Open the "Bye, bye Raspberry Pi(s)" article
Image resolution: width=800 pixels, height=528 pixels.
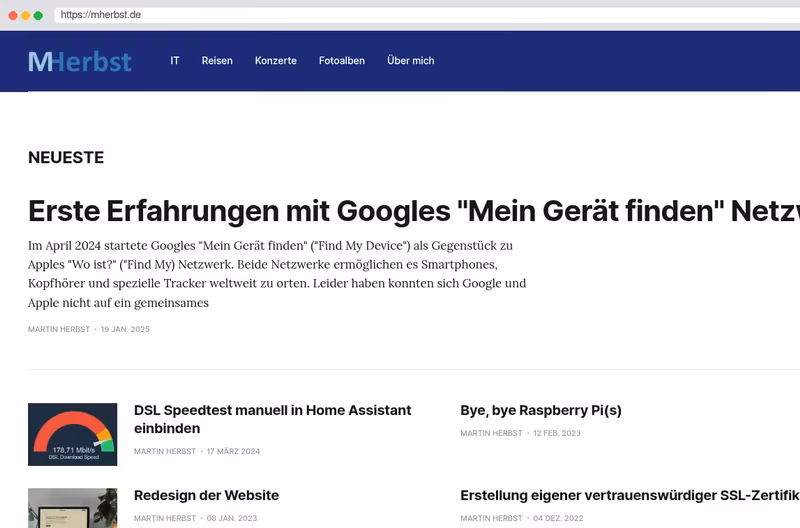541,410
